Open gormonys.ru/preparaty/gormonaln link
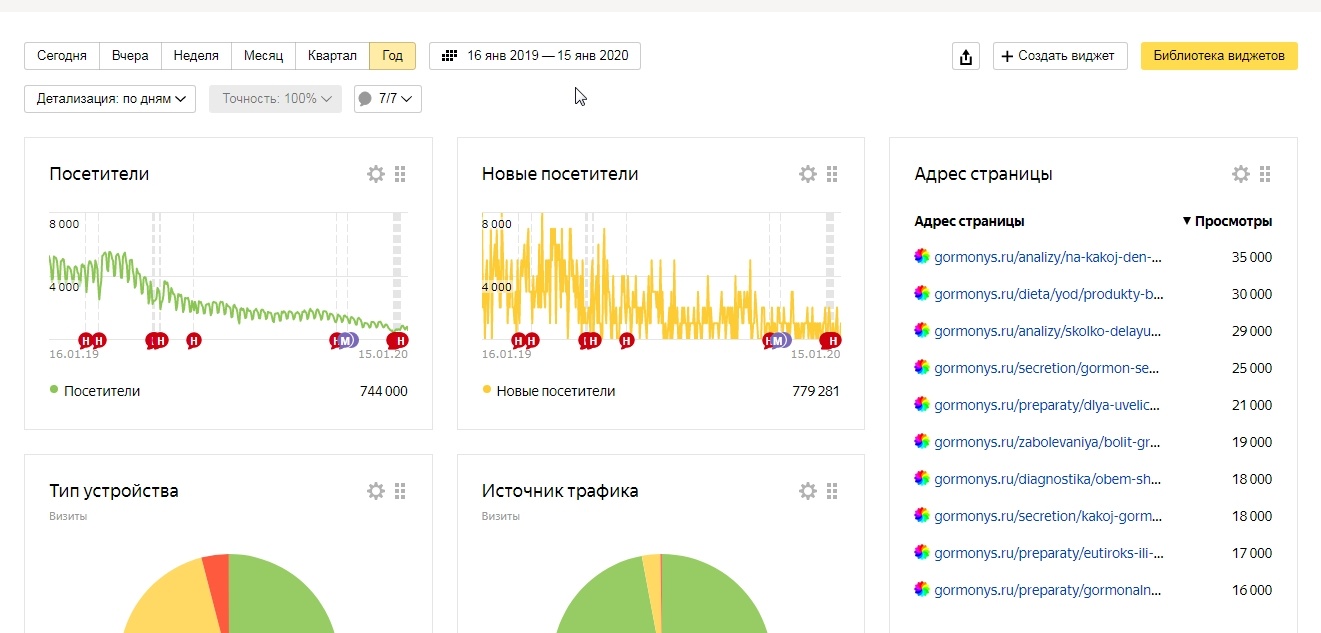 1049,590
